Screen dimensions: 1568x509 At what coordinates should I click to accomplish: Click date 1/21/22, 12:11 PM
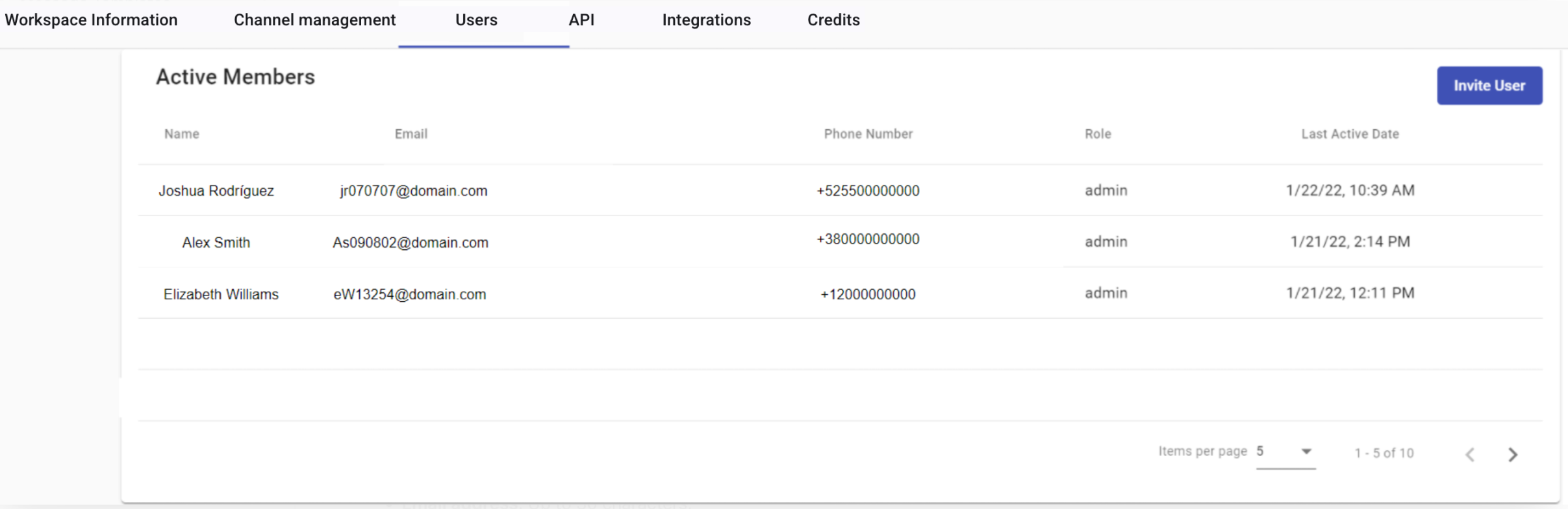click(1350, 293)
